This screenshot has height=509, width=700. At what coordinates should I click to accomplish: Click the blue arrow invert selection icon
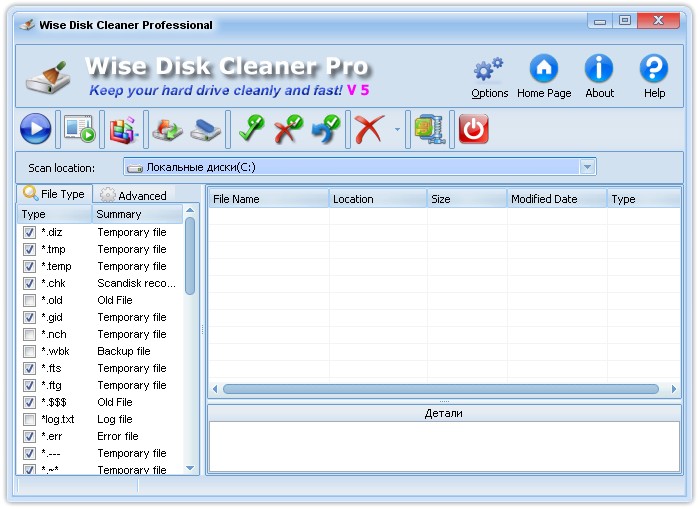[x=324, y=129]
